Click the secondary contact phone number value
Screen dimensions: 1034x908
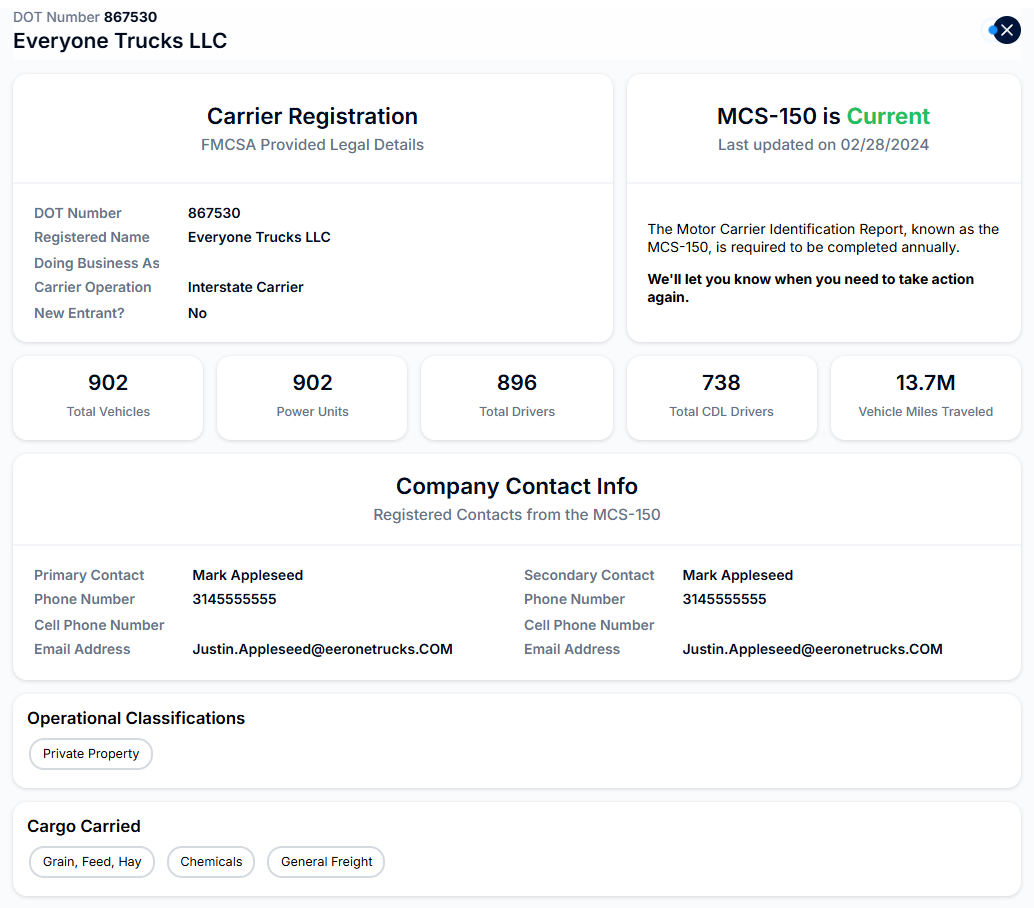(724, 599)
